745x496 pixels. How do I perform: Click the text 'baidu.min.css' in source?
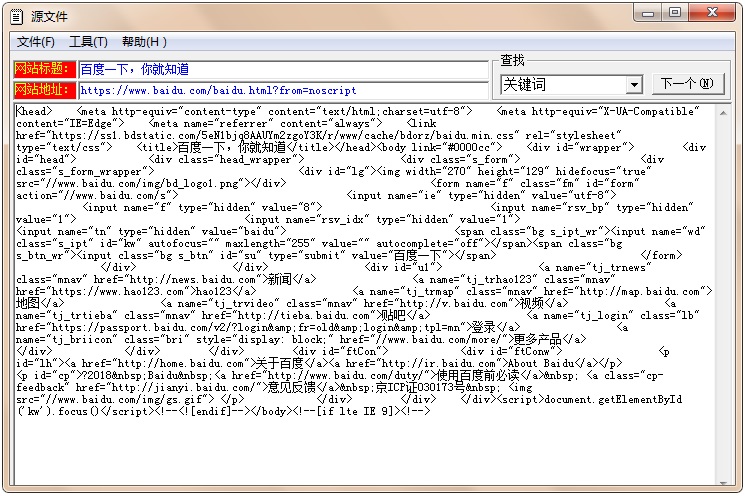tap(475, 136)
